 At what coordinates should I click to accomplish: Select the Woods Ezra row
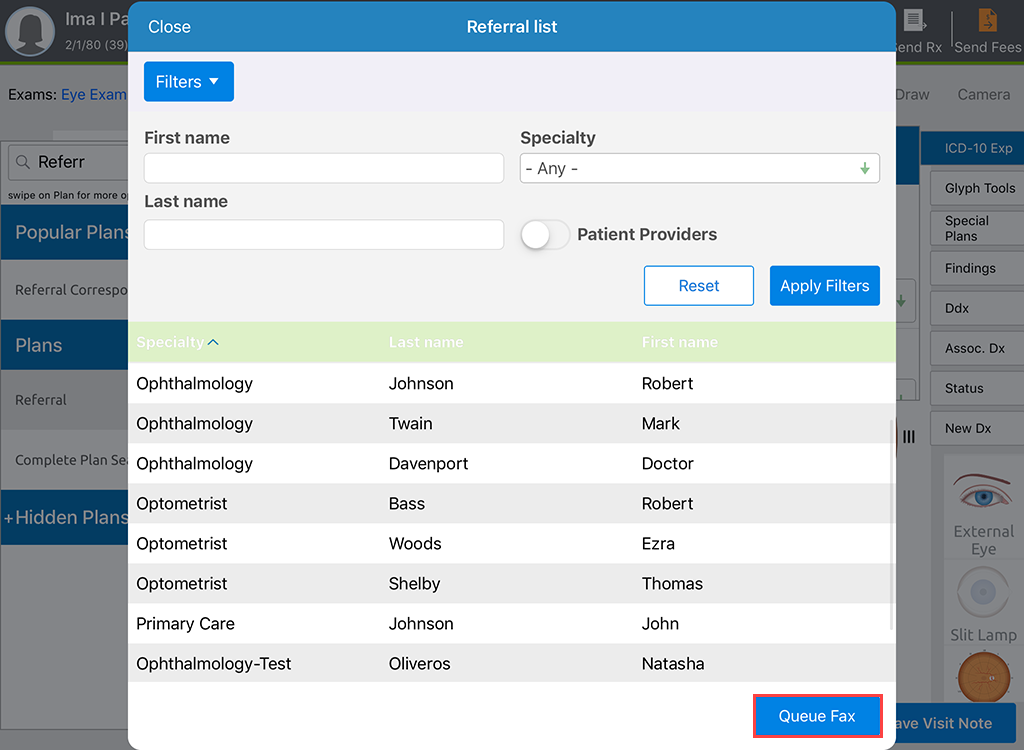511,544
